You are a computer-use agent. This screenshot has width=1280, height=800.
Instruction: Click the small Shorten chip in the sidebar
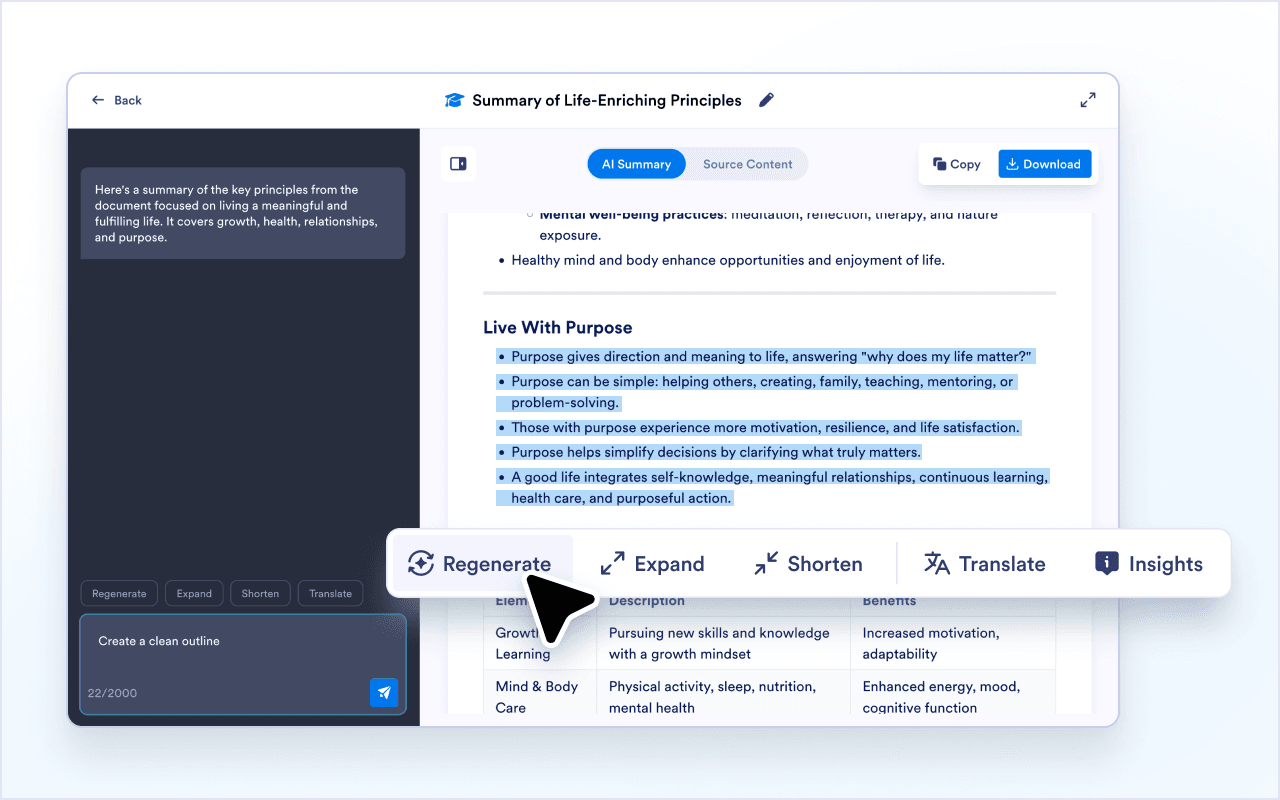(x=260, y=593)
